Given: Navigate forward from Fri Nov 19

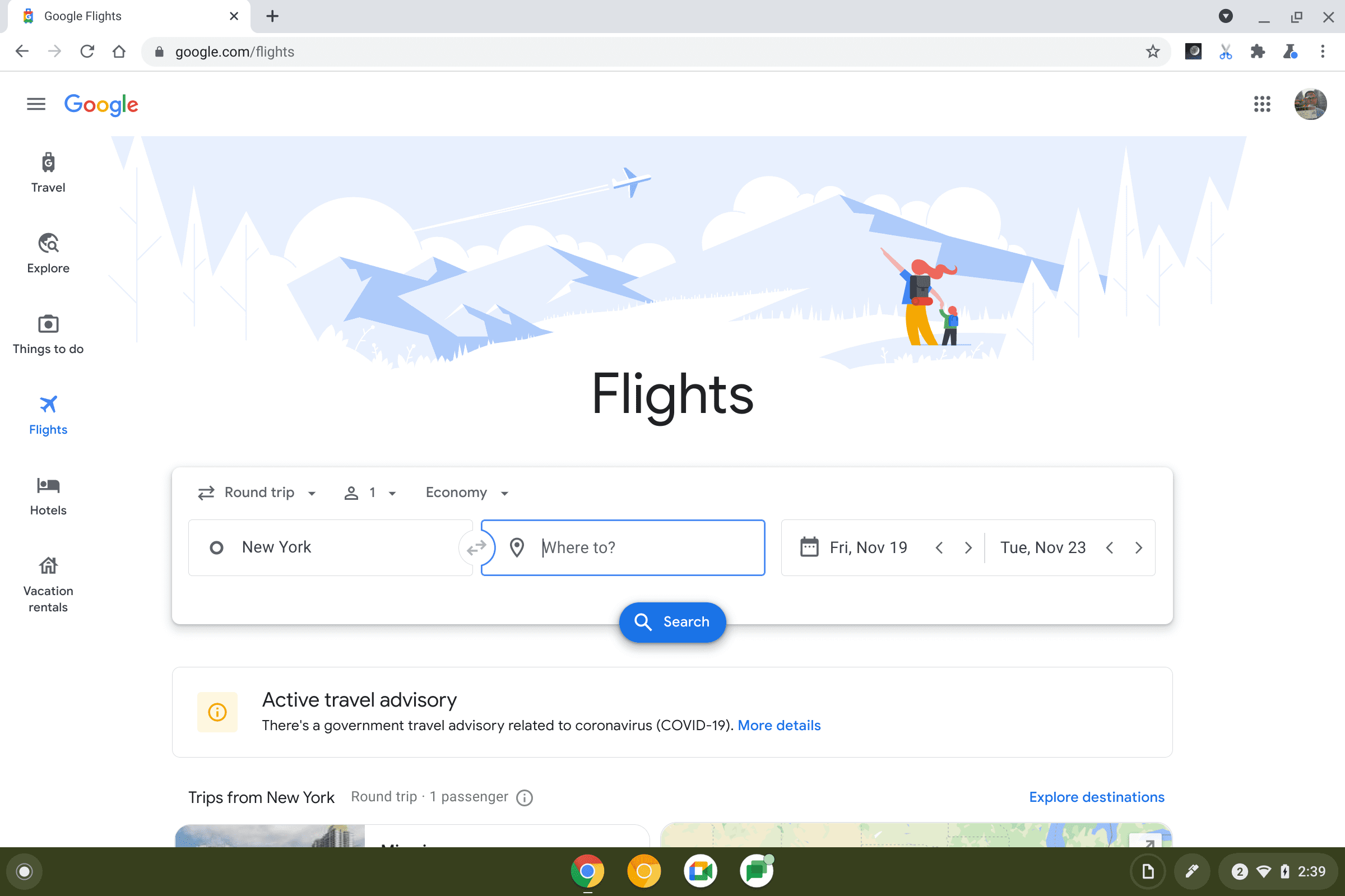Looking at the screenshot, I should pyautogui.click(x=969, y=547).
